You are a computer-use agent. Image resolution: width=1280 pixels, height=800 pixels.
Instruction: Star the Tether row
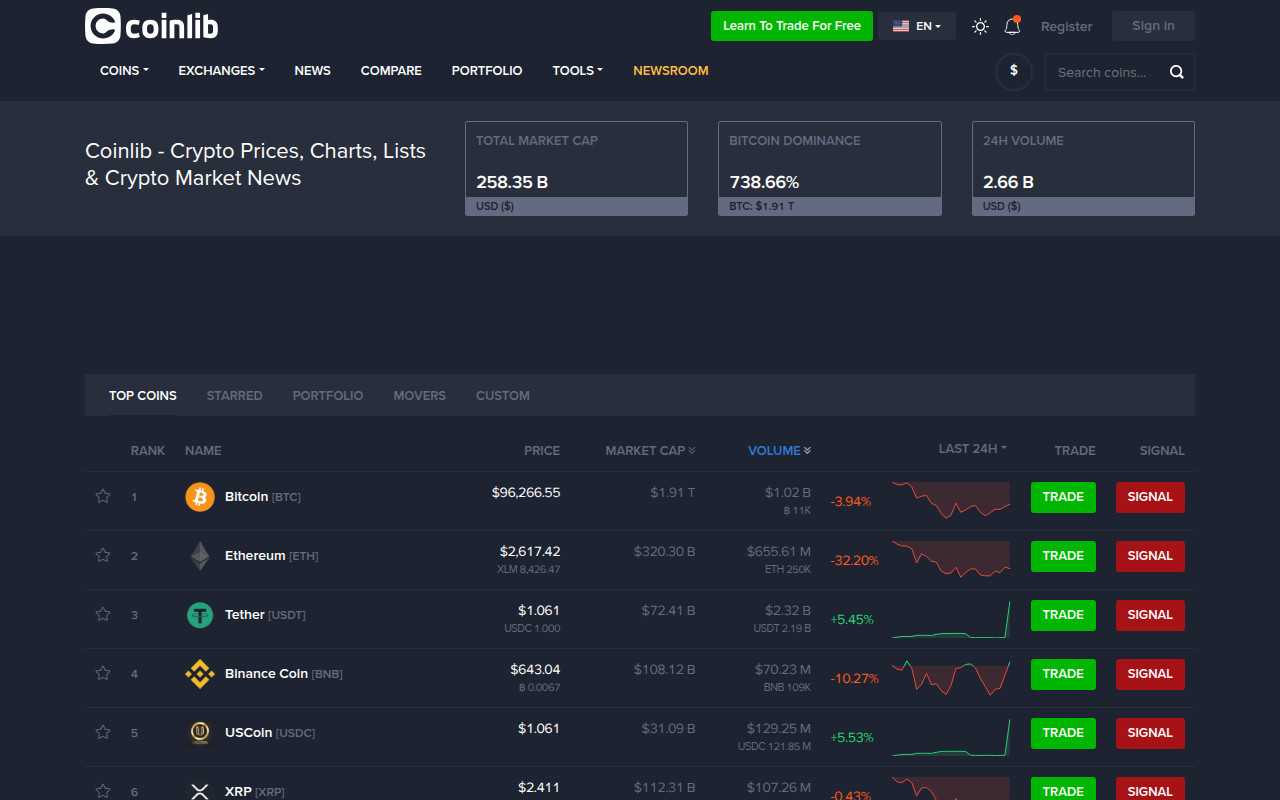(x=103, y=614)
